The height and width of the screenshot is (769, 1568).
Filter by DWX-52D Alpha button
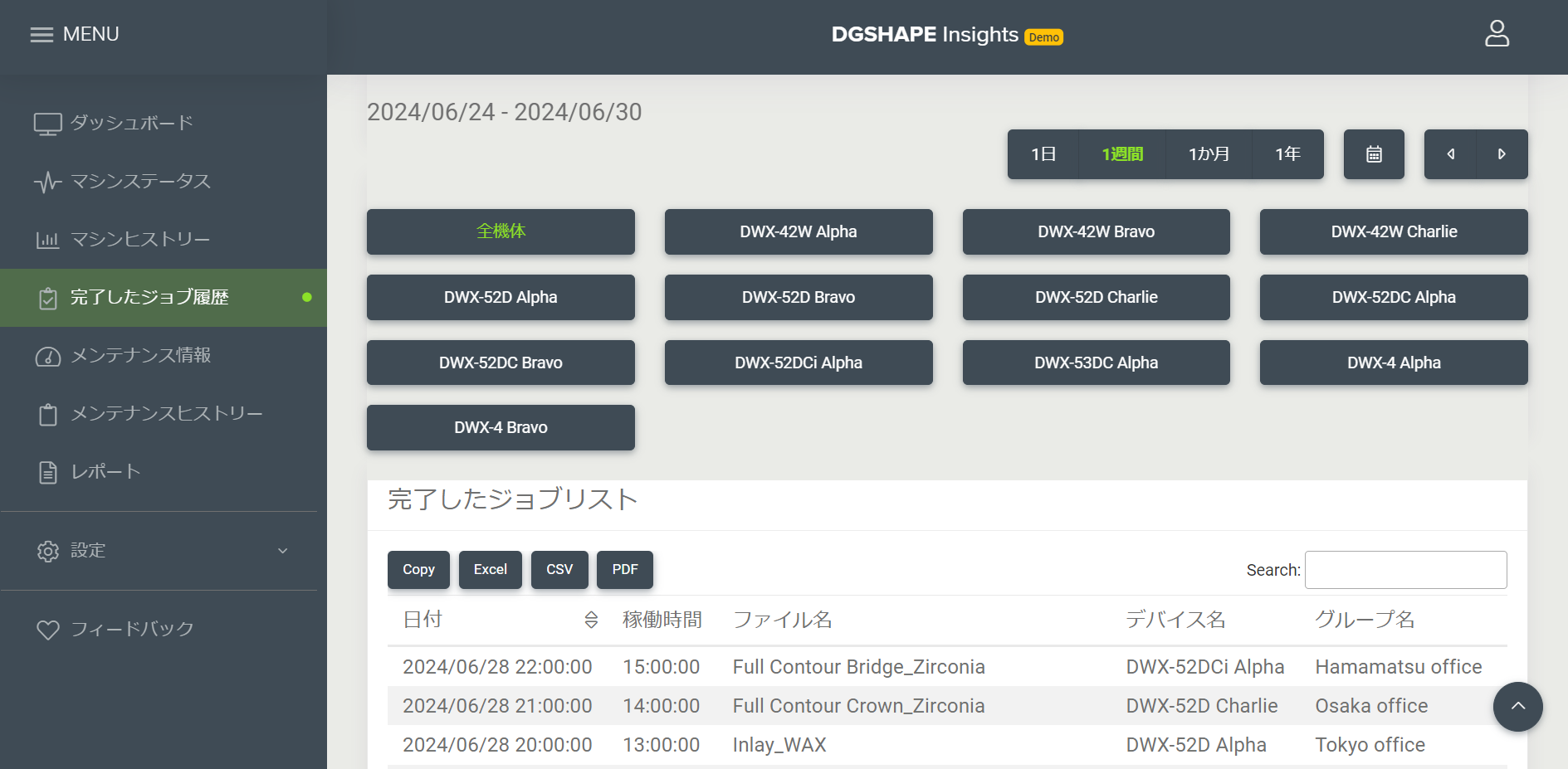(x=501, y=297)
